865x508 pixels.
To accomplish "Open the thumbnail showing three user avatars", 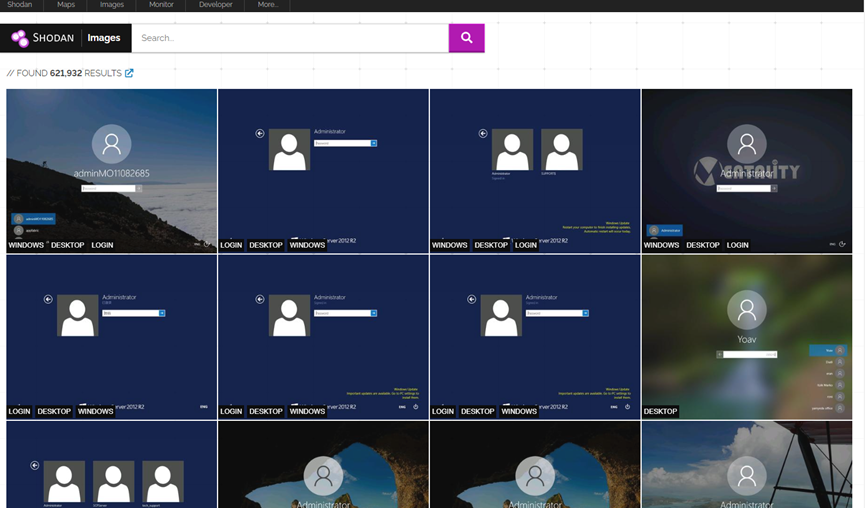I will (x=111, y=464).
